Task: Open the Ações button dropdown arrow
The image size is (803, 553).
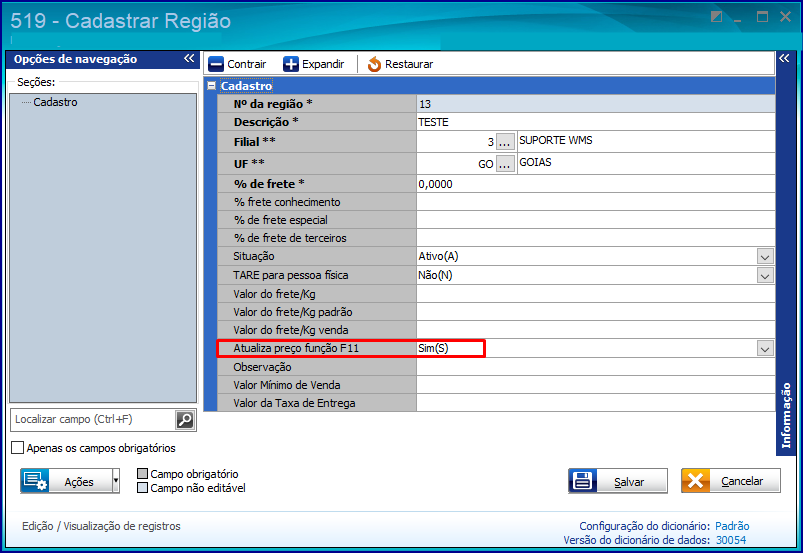Action: (x=116, y=481)
